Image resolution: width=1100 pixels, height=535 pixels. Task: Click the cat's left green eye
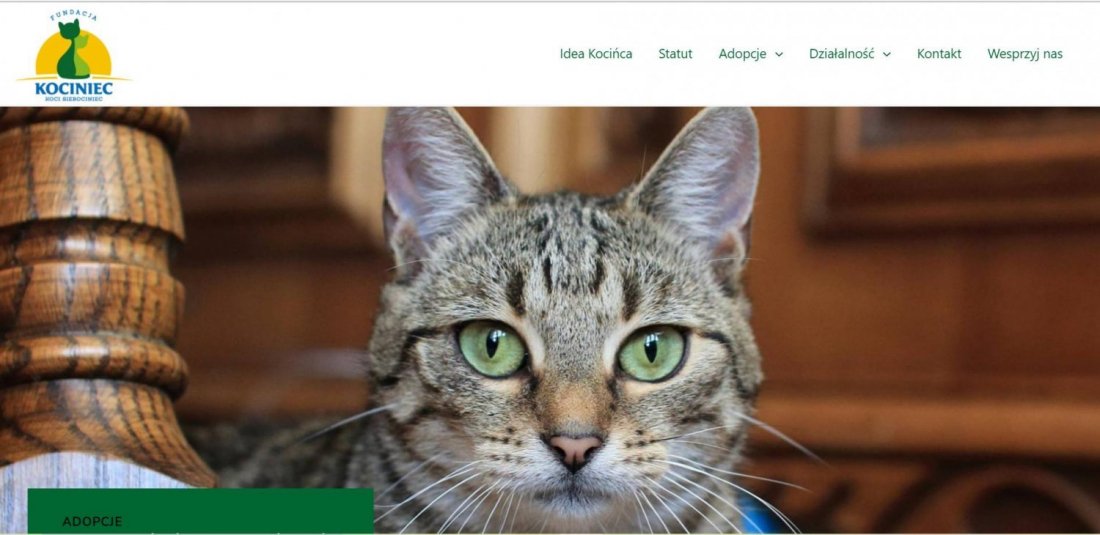pos(492,348)
